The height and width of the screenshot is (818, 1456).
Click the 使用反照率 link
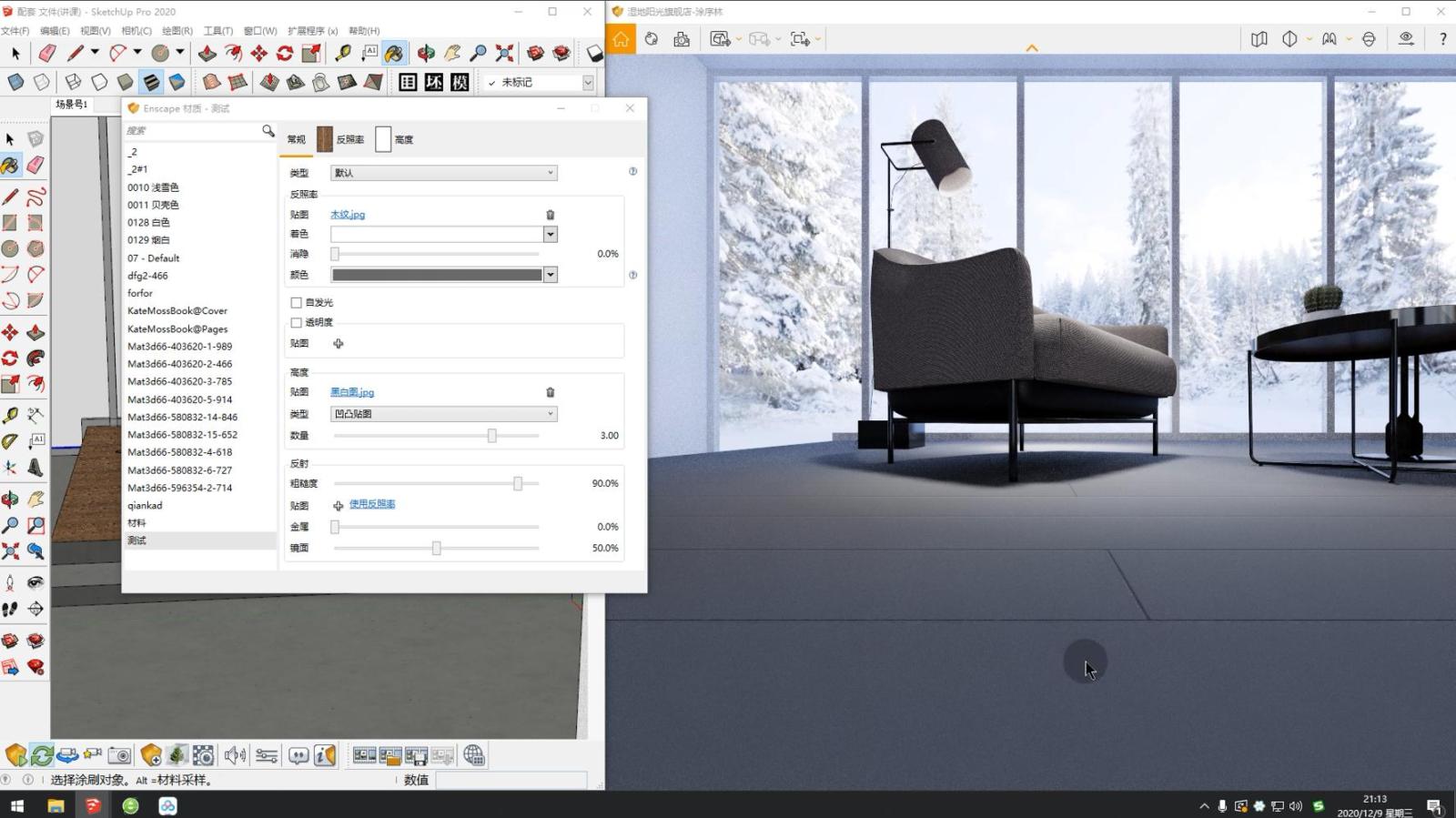point(372,504)
